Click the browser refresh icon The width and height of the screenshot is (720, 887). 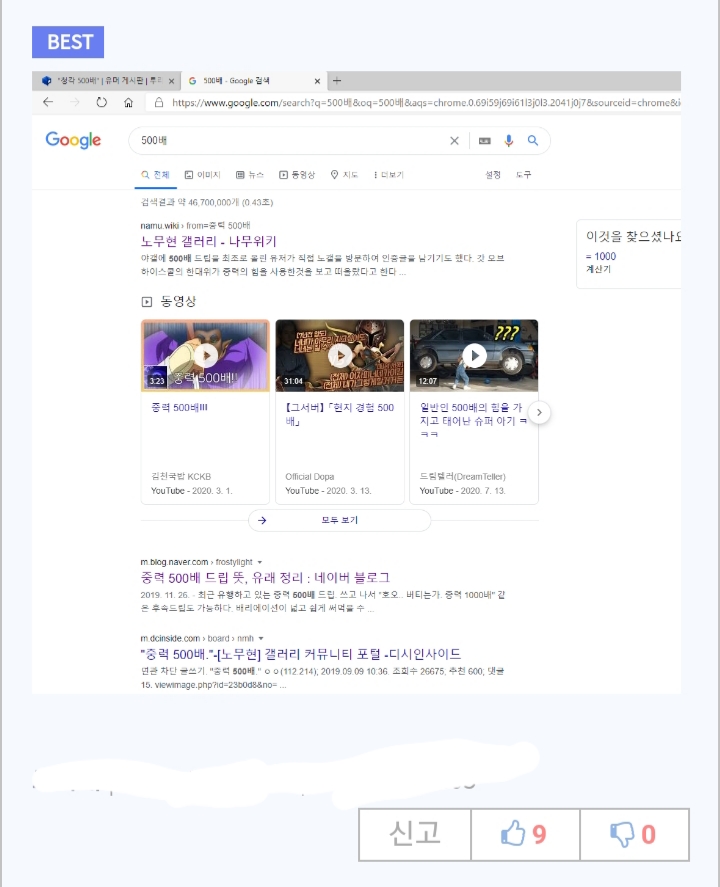tap(101, 102)
